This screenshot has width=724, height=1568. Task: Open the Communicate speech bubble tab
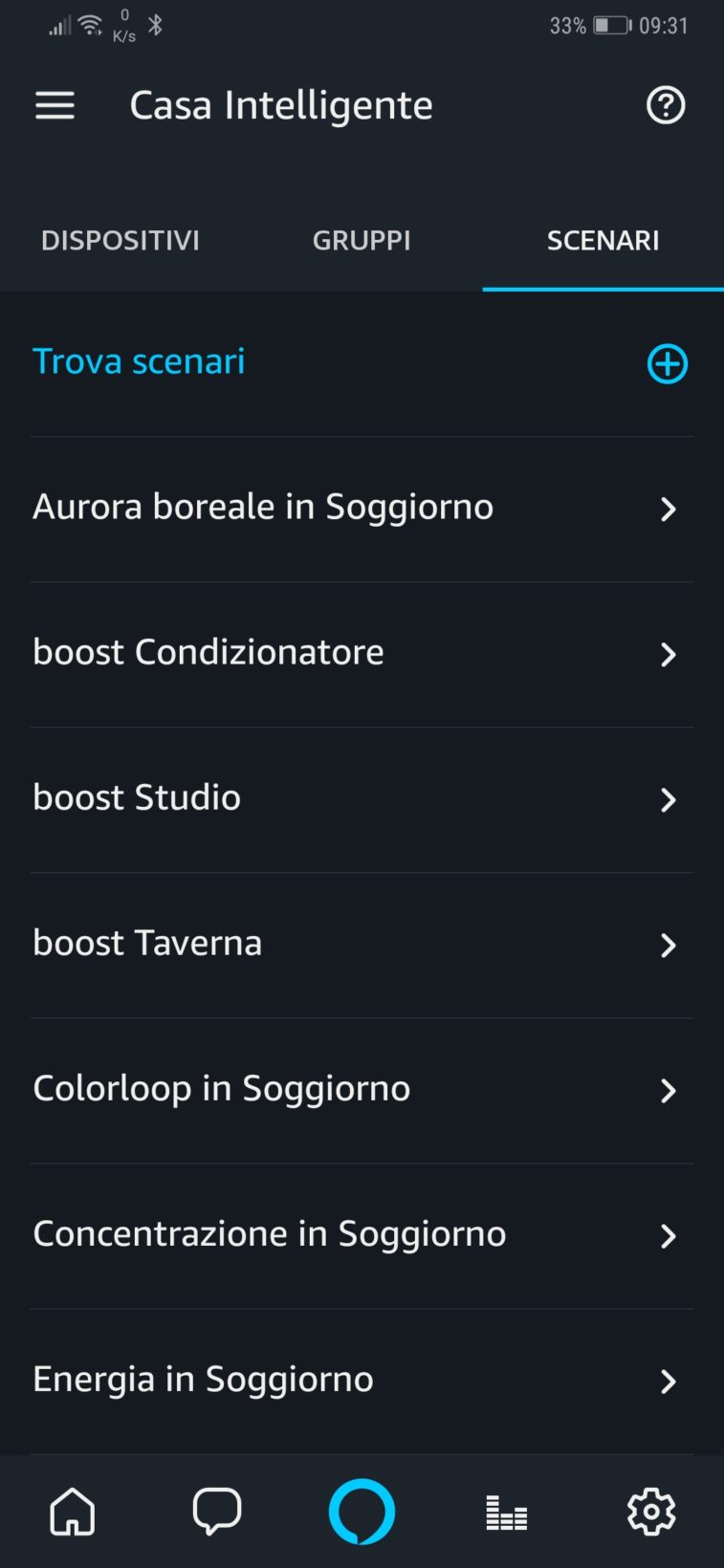point(217,1512)
